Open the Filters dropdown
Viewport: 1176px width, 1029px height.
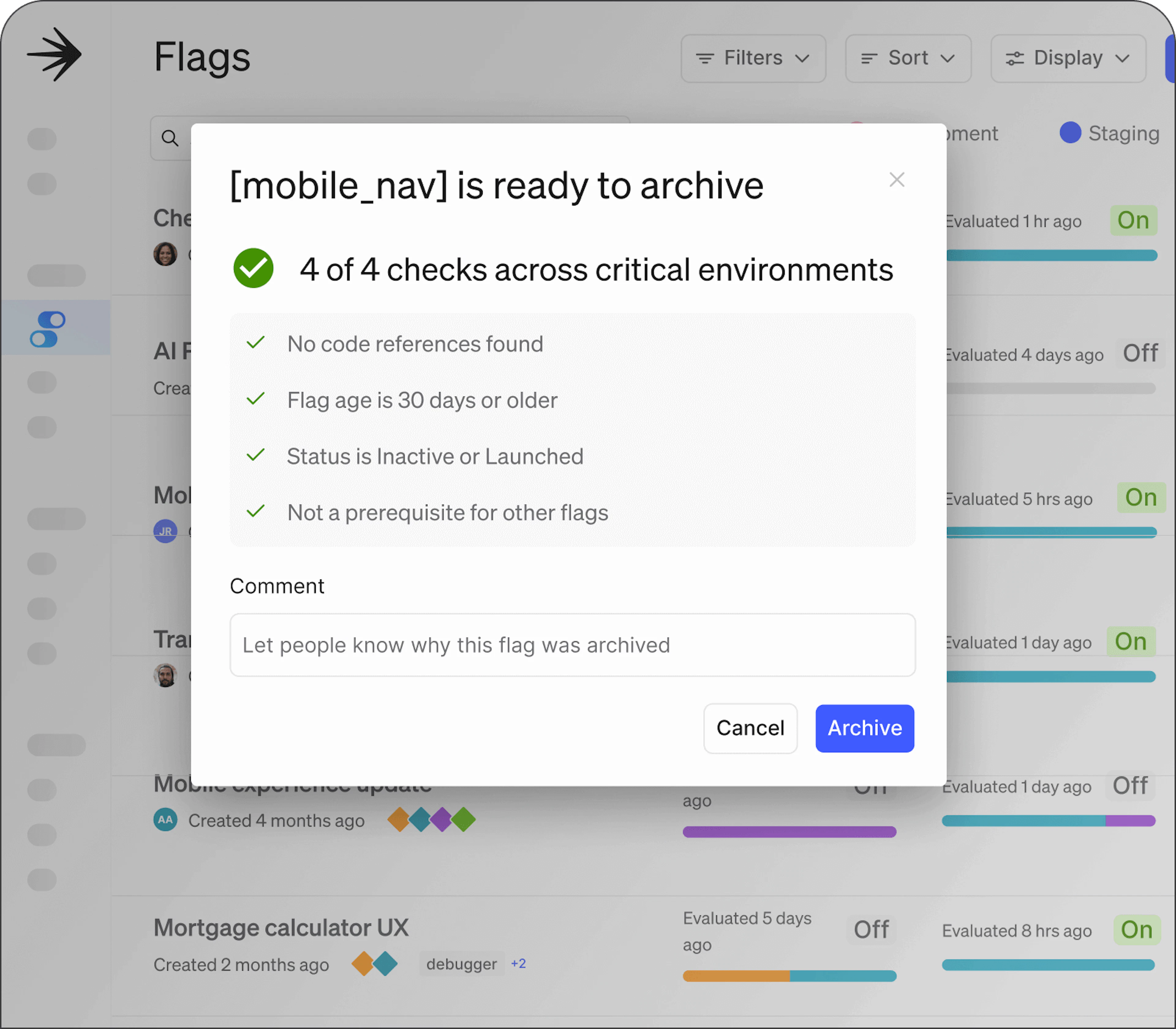(x=753, y=58)
